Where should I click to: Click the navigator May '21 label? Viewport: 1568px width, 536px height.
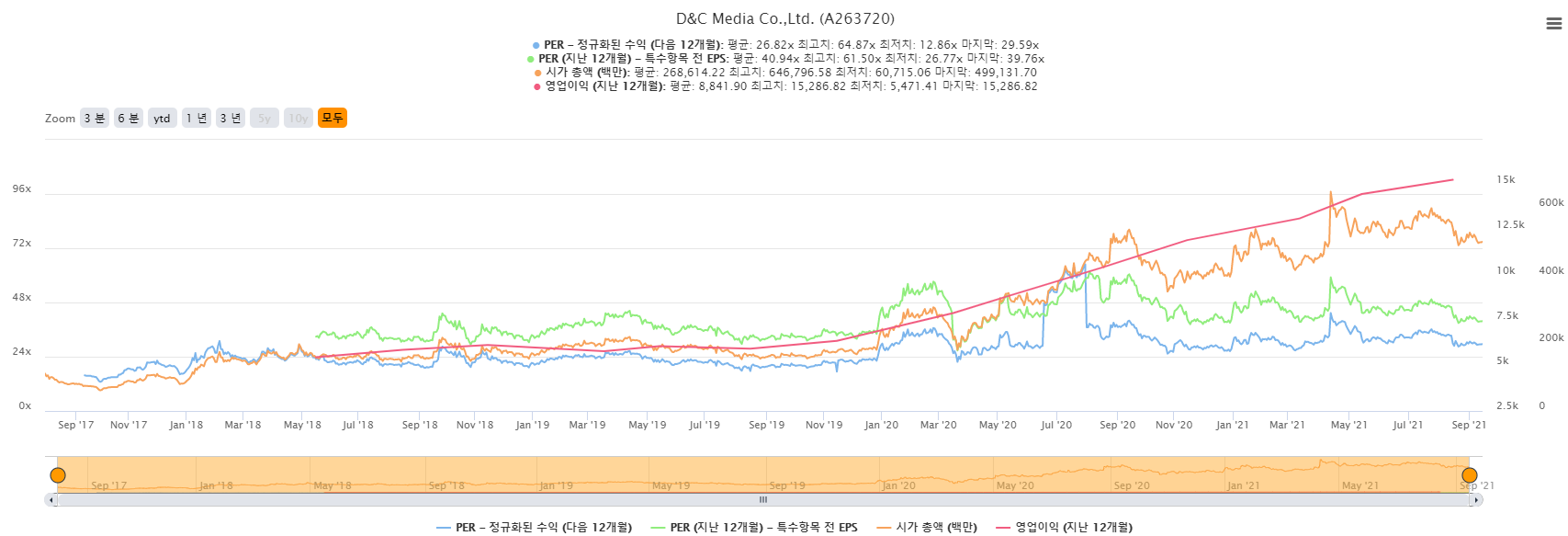tap(1360, 485)
